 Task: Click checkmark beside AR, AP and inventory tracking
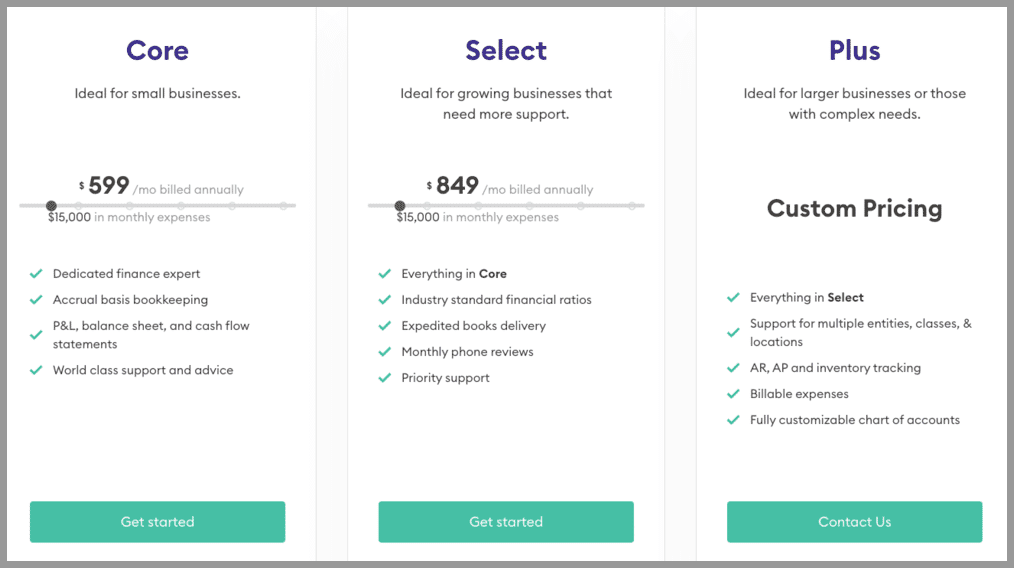point(733,367)
